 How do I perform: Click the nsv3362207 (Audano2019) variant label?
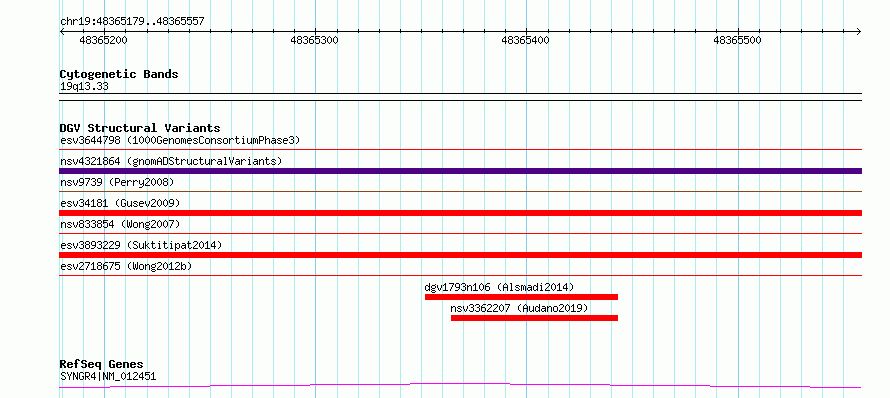click(x=519, y=308)
